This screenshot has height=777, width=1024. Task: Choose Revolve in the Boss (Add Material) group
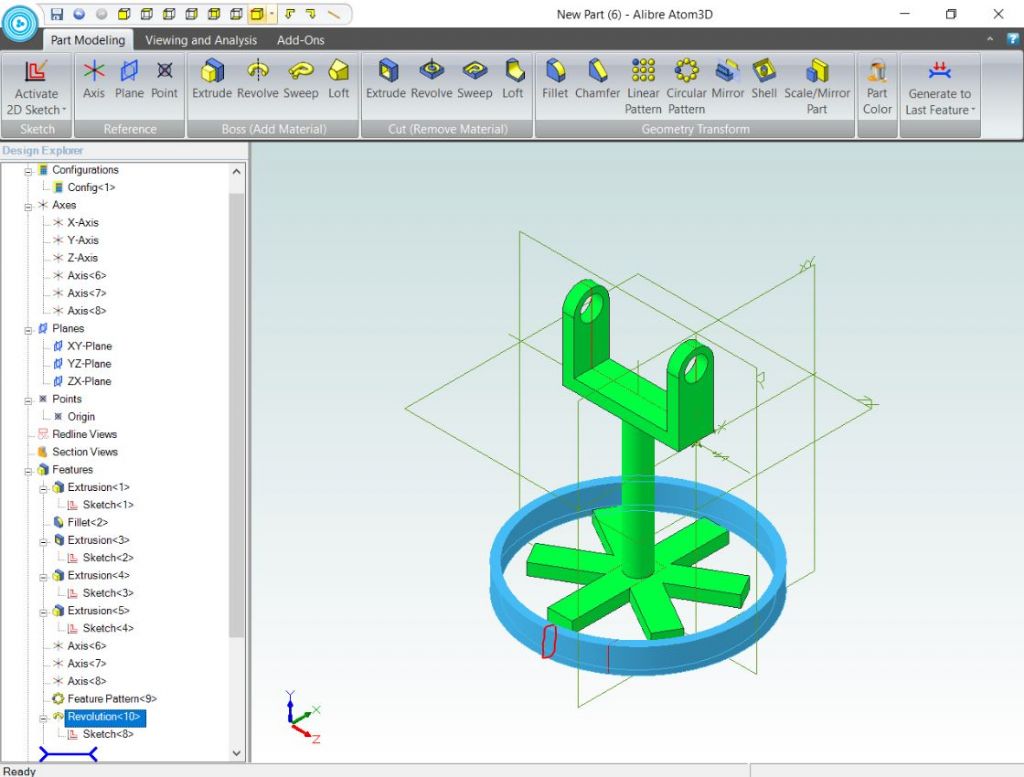[258, 79]
